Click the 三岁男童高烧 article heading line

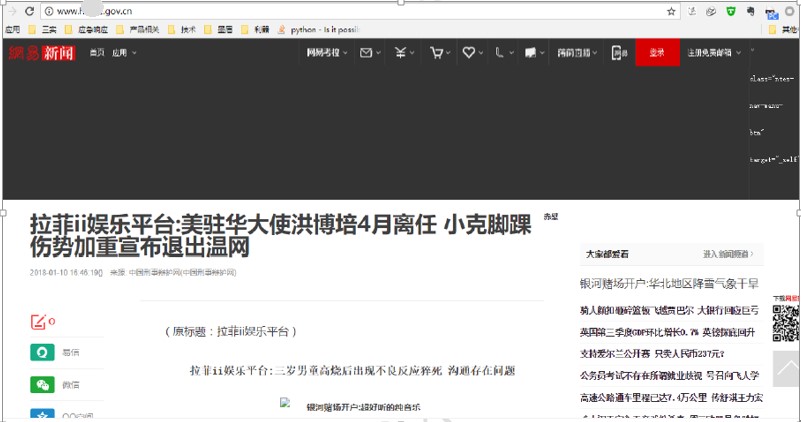click(352, 371)
